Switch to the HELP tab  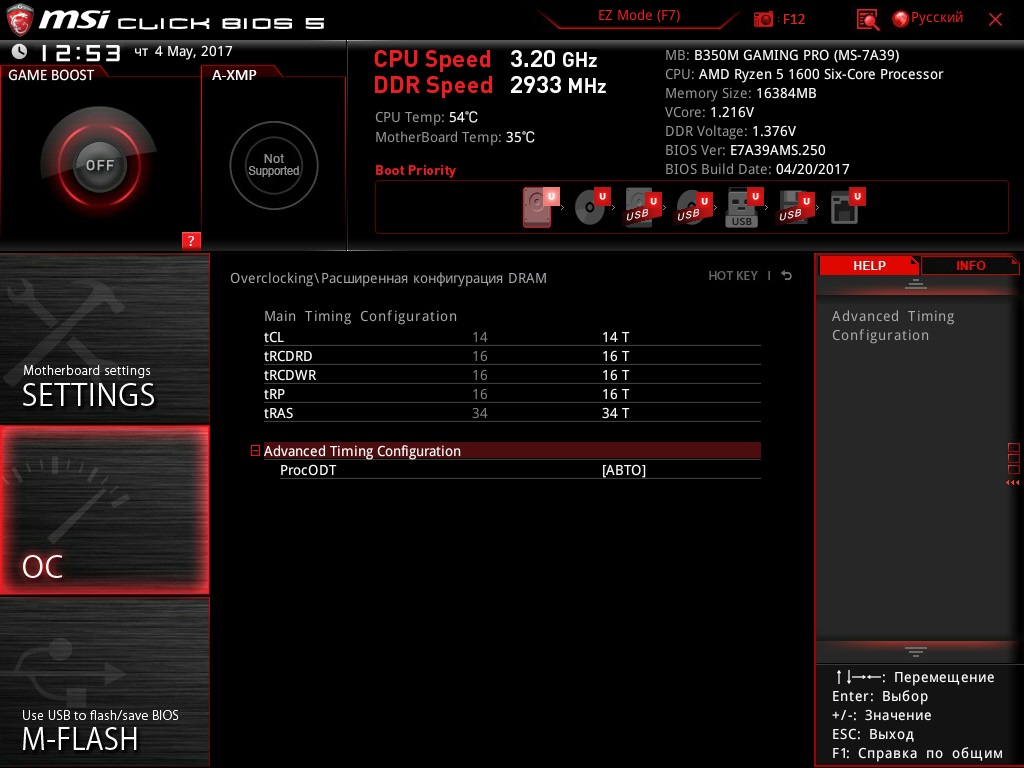tap(869, 265)
